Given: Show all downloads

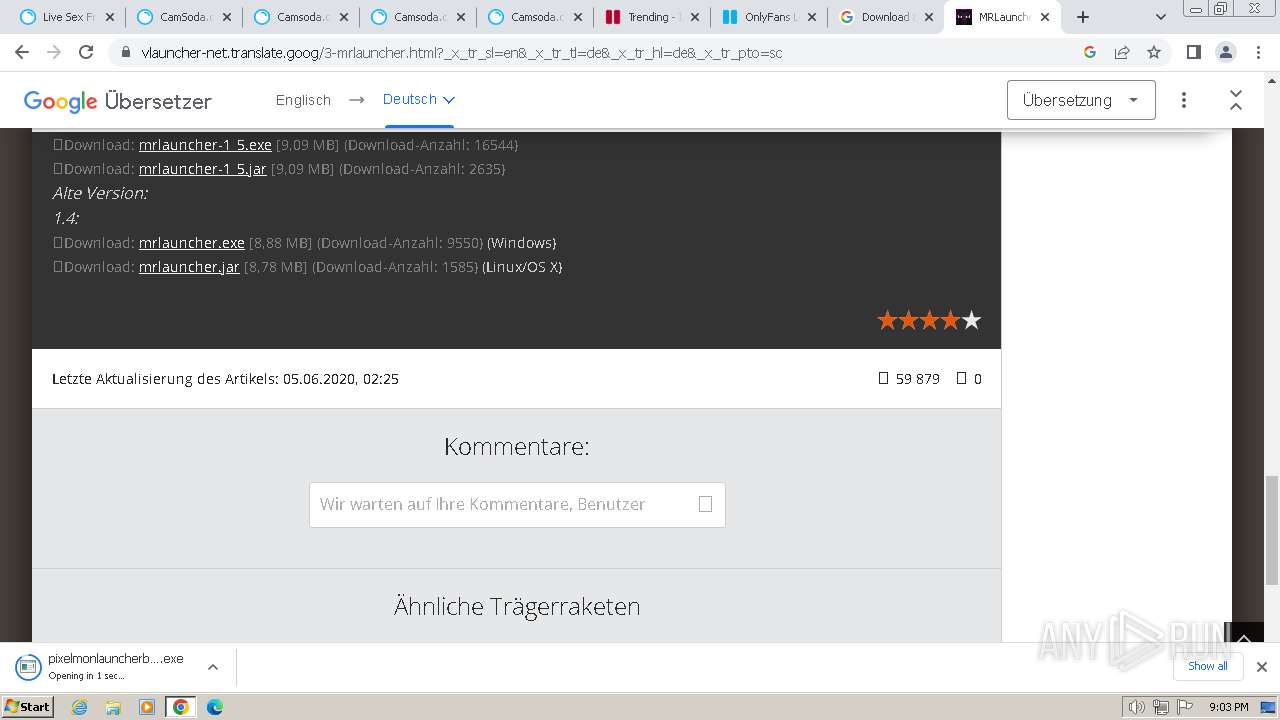Looking at the screenshot, I should click(x=1207, y=666).
